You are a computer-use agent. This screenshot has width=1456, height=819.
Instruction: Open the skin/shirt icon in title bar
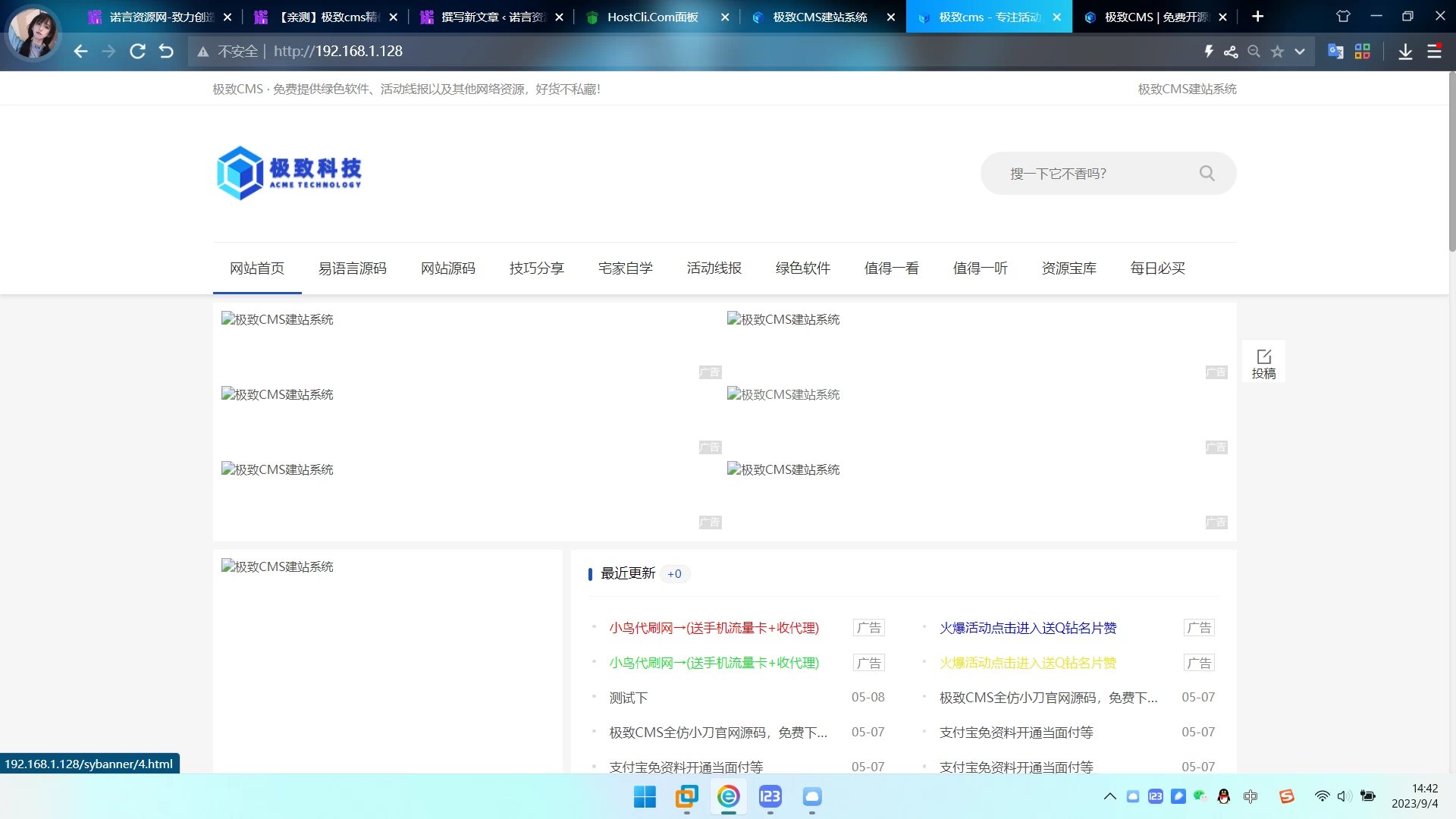pos(1343,16)
